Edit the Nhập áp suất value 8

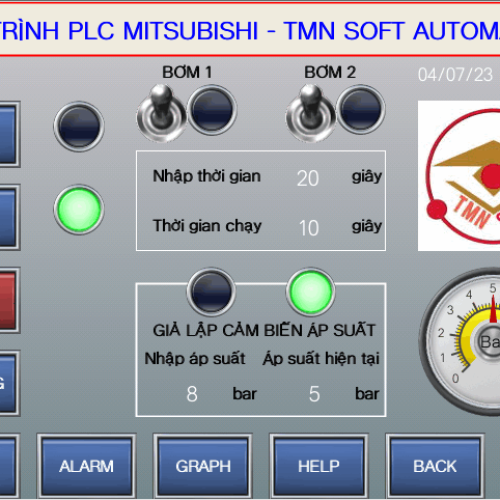coord(192,394)
